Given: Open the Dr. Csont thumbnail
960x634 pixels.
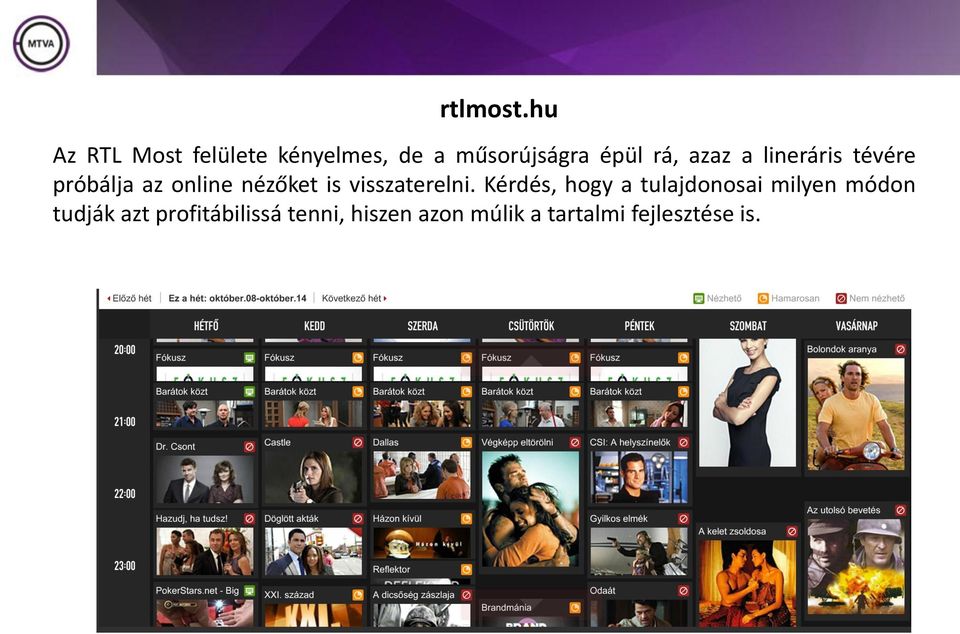Looking at the screenshot, I should coord(204,479).
